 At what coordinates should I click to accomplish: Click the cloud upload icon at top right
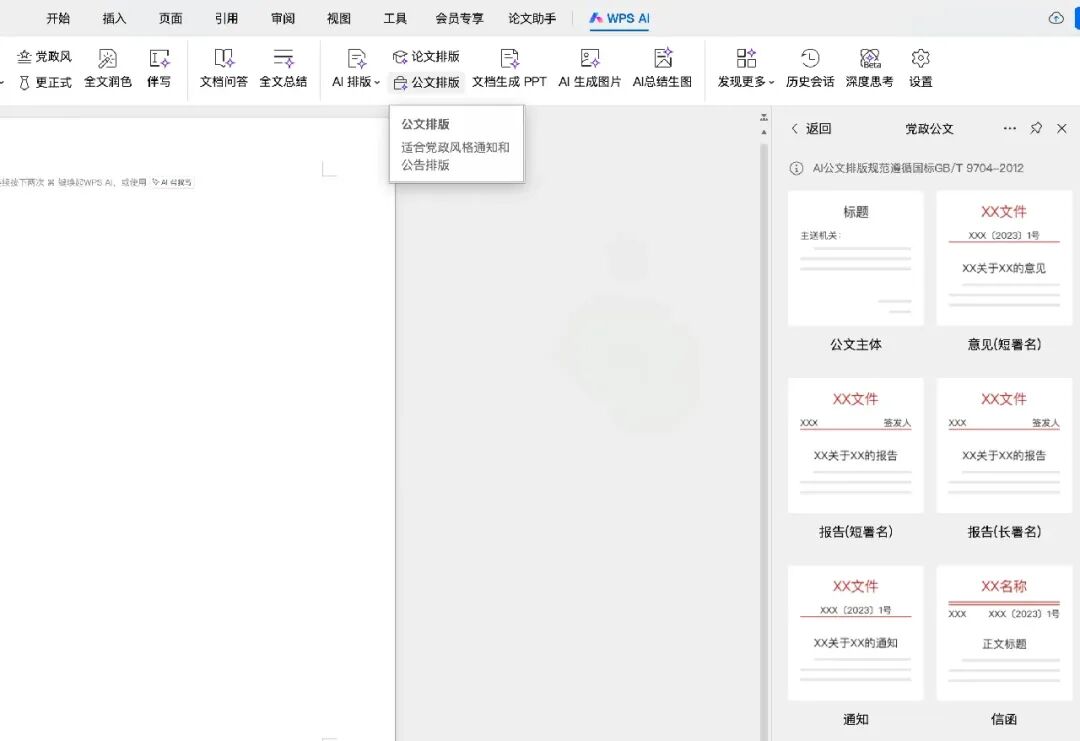tap(1056, 19)
